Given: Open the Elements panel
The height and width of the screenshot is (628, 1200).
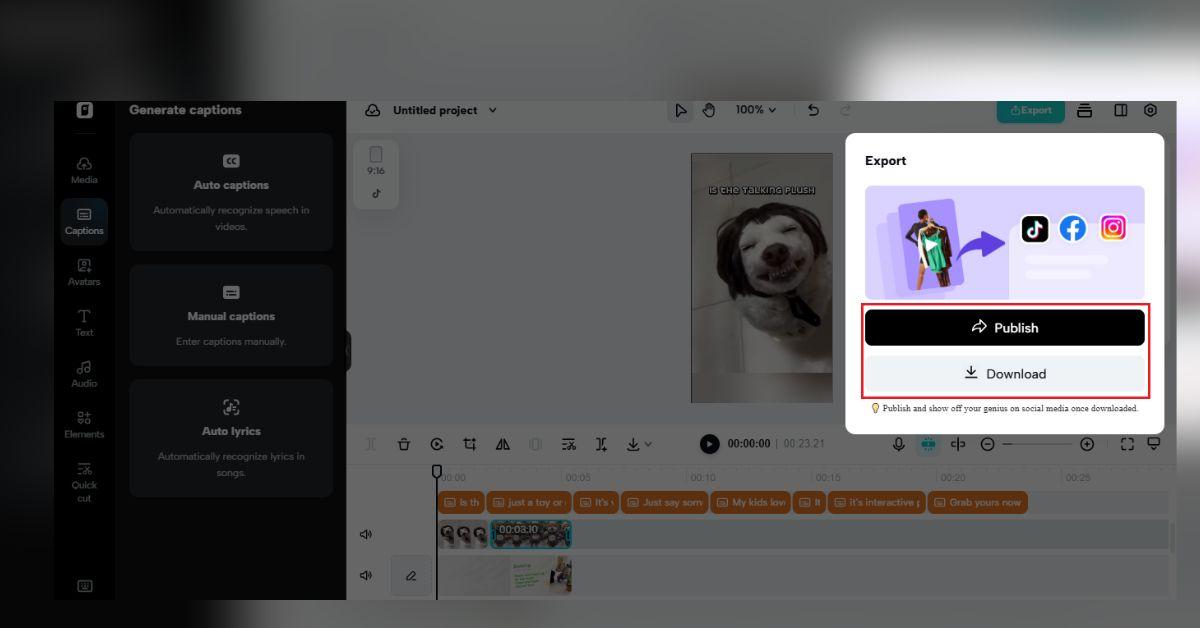Looking at the screenshot, I should pyautogui.click(x=84, y=424).
